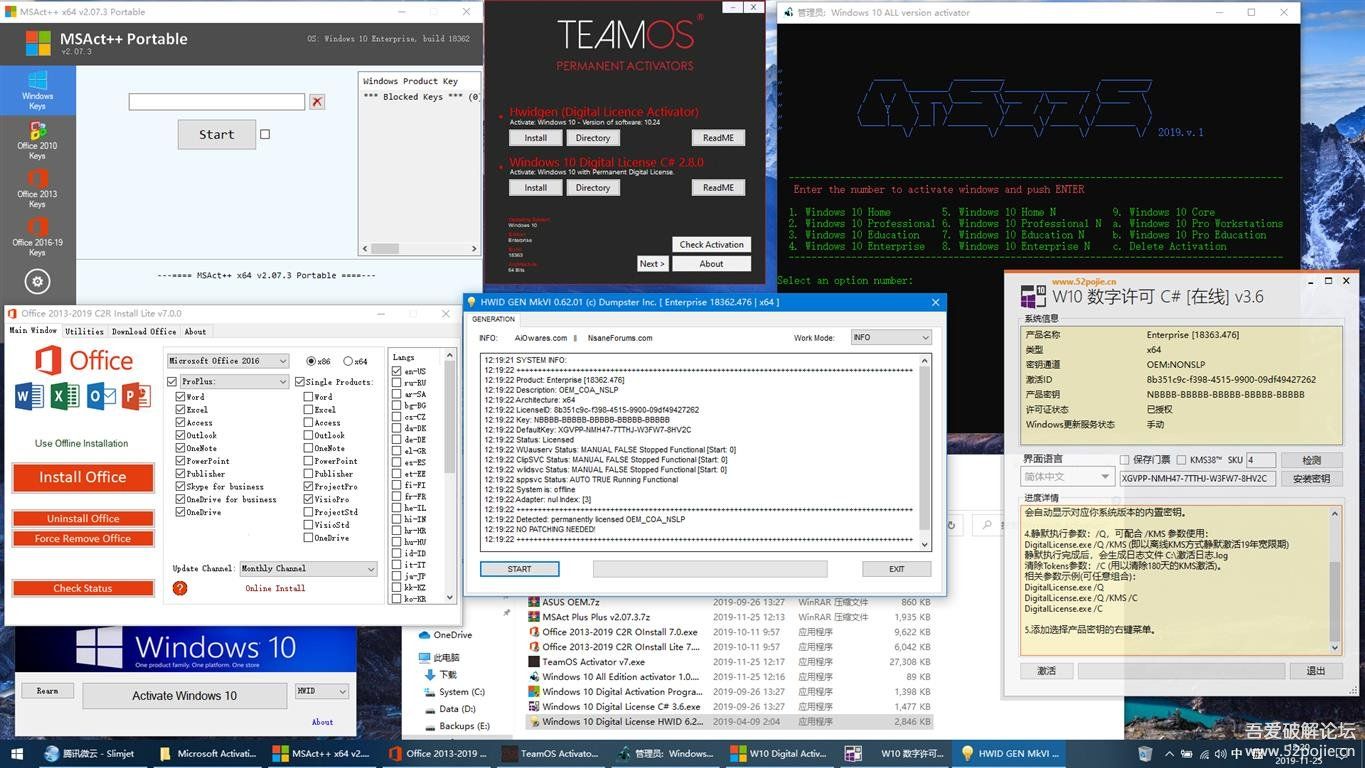Select x86 architecture radio button
Image resolution: width=1365 pixels, height=768 pixels.
click(310, 361)
